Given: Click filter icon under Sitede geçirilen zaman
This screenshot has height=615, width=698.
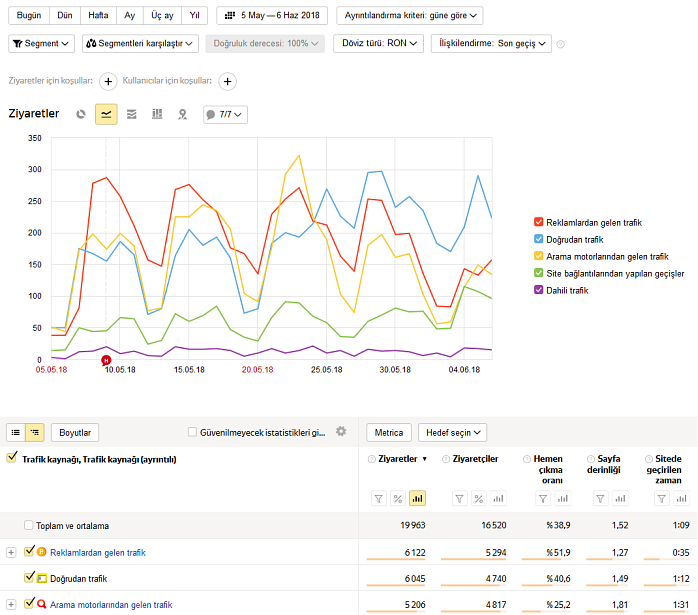Looking at the screenshot, I should point(662,498).
